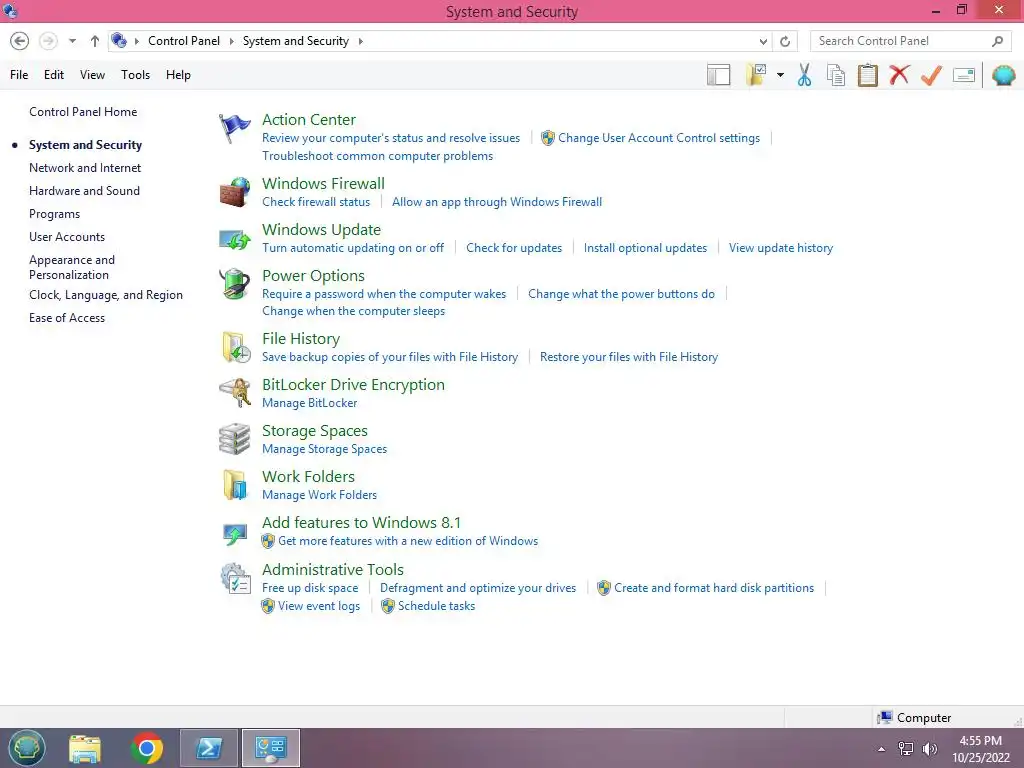This screenshot has width=1024, height=768.
Task: Click the Power Options battery icon
Action: coord(234,285)
